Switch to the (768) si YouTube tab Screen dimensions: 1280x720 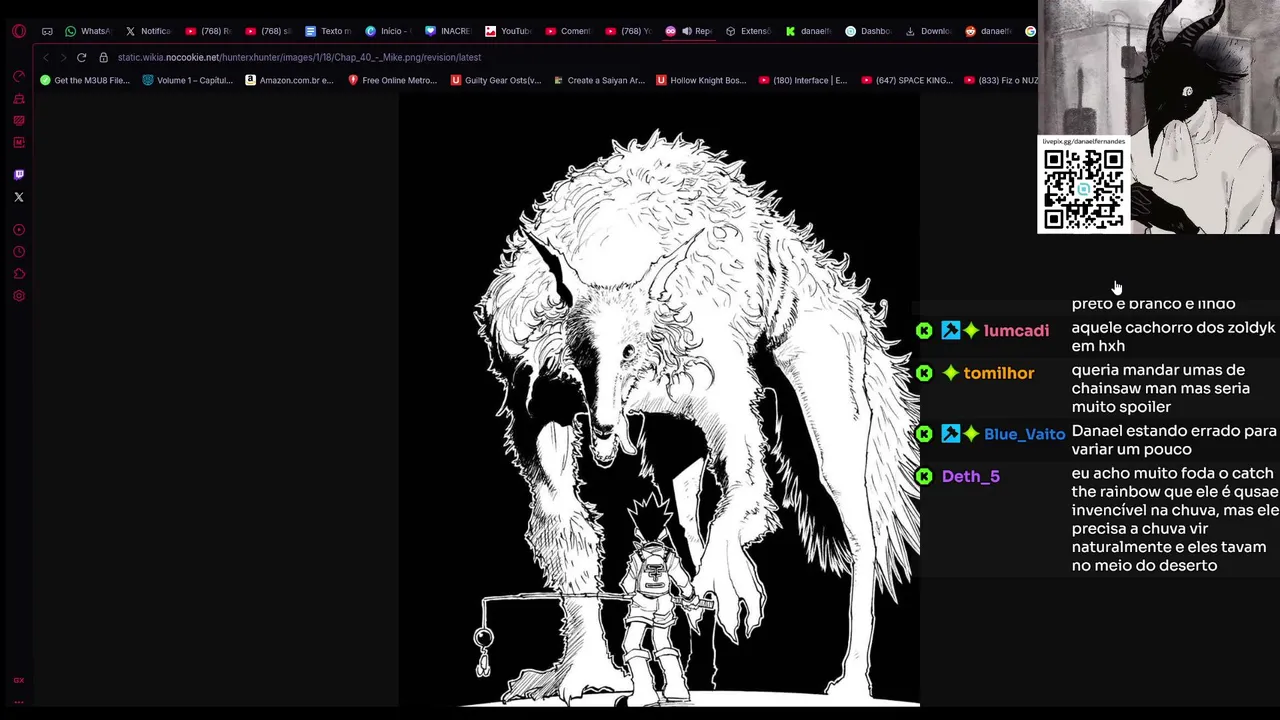268,31
